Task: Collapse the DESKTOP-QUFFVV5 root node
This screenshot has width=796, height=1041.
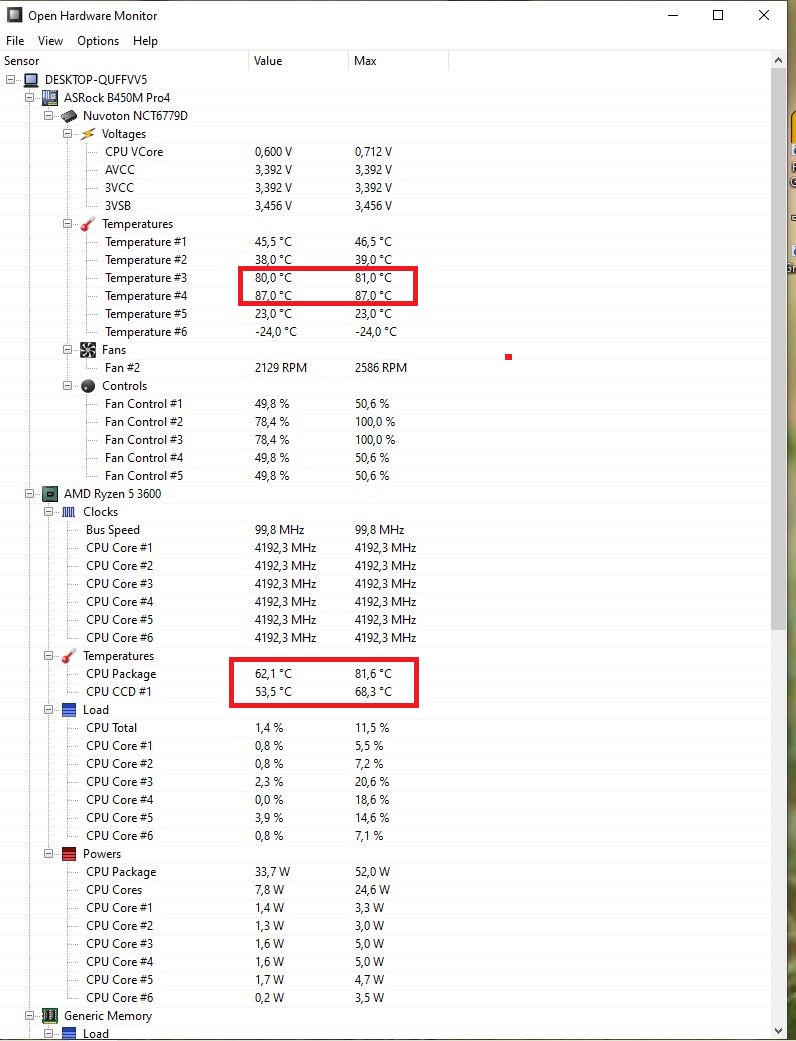Action: (x=11, y=80)
